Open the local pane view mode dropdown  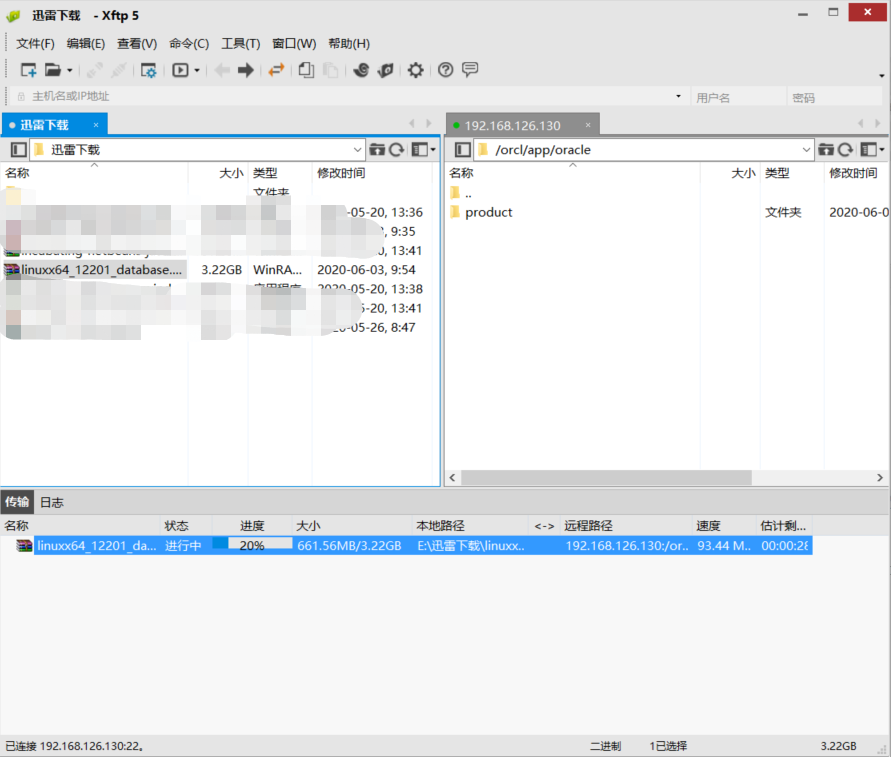[x=424, y=150]
